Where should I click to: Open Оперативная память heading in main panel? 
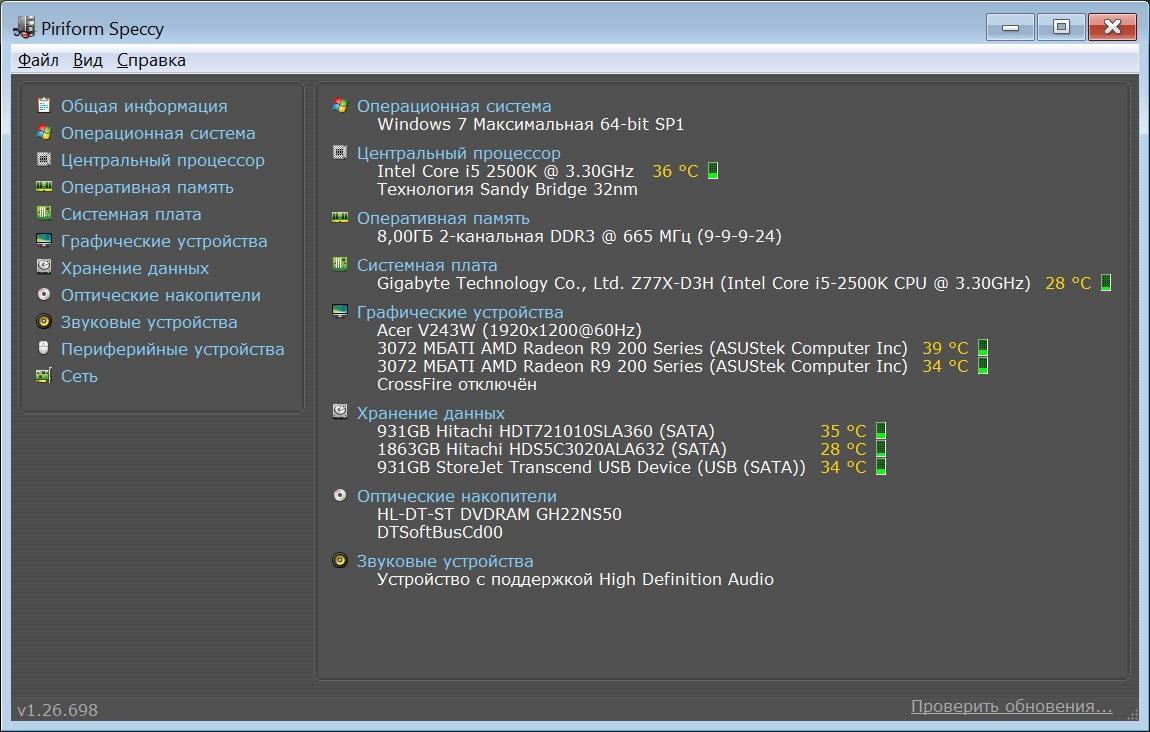click(x=443, y=218)
